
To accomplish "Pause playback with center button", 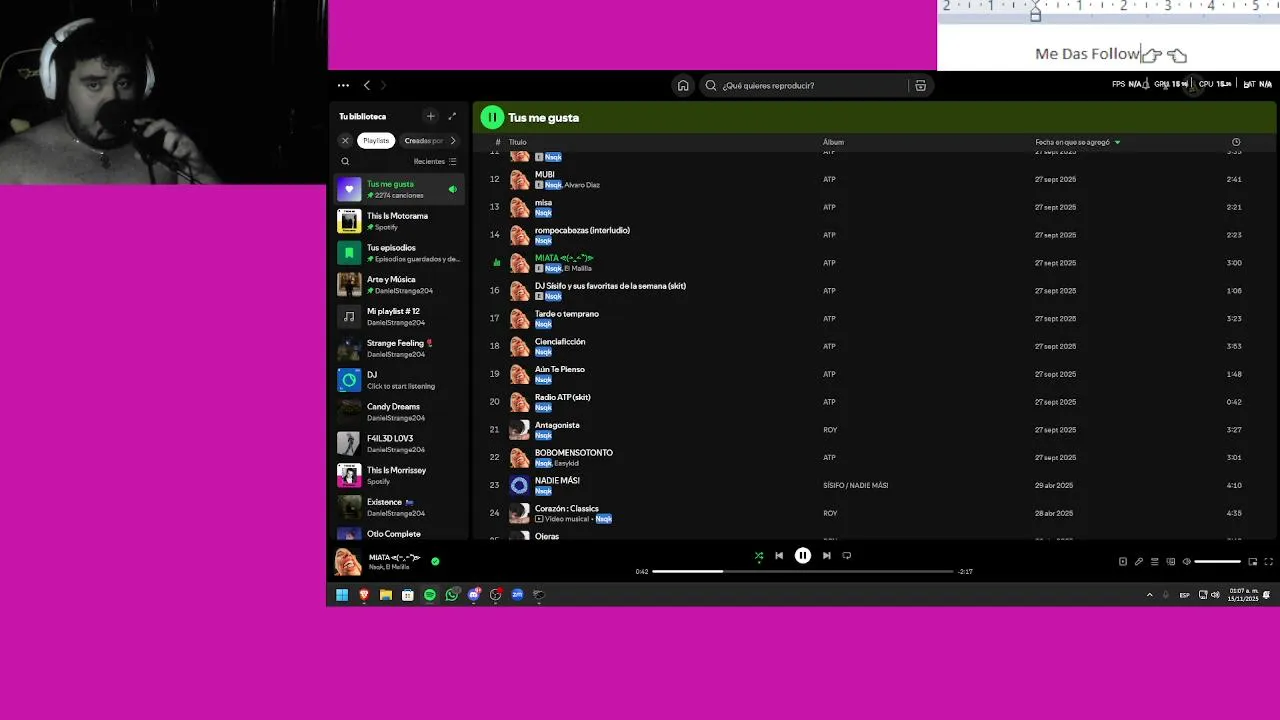I will click(x=802, y=556).
